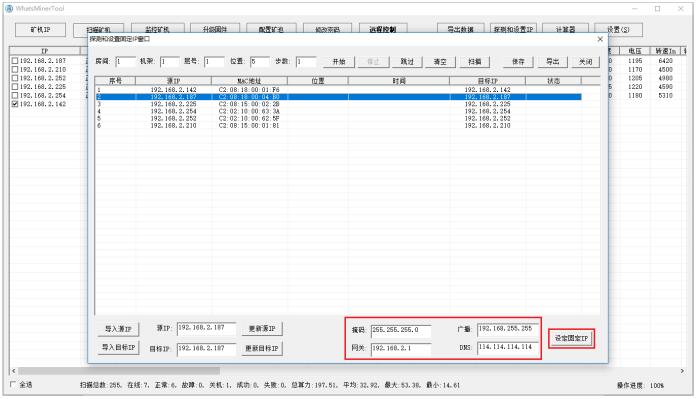Click the MAC地址 column header
This screenshot has height=399, width=697.
pyautogui.click(x=249, y=81)
